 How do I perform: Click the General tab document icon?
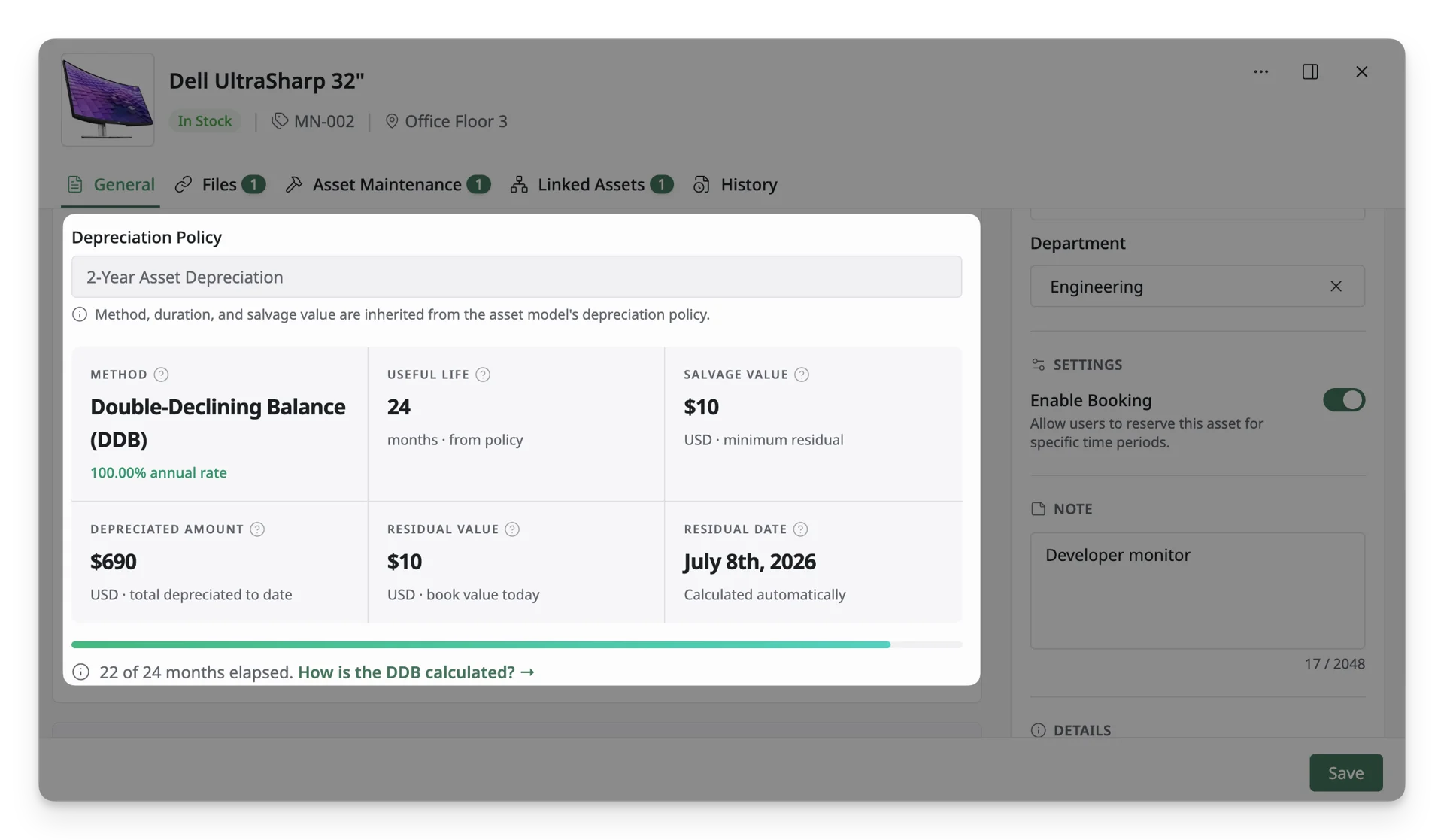click(74, 184)
